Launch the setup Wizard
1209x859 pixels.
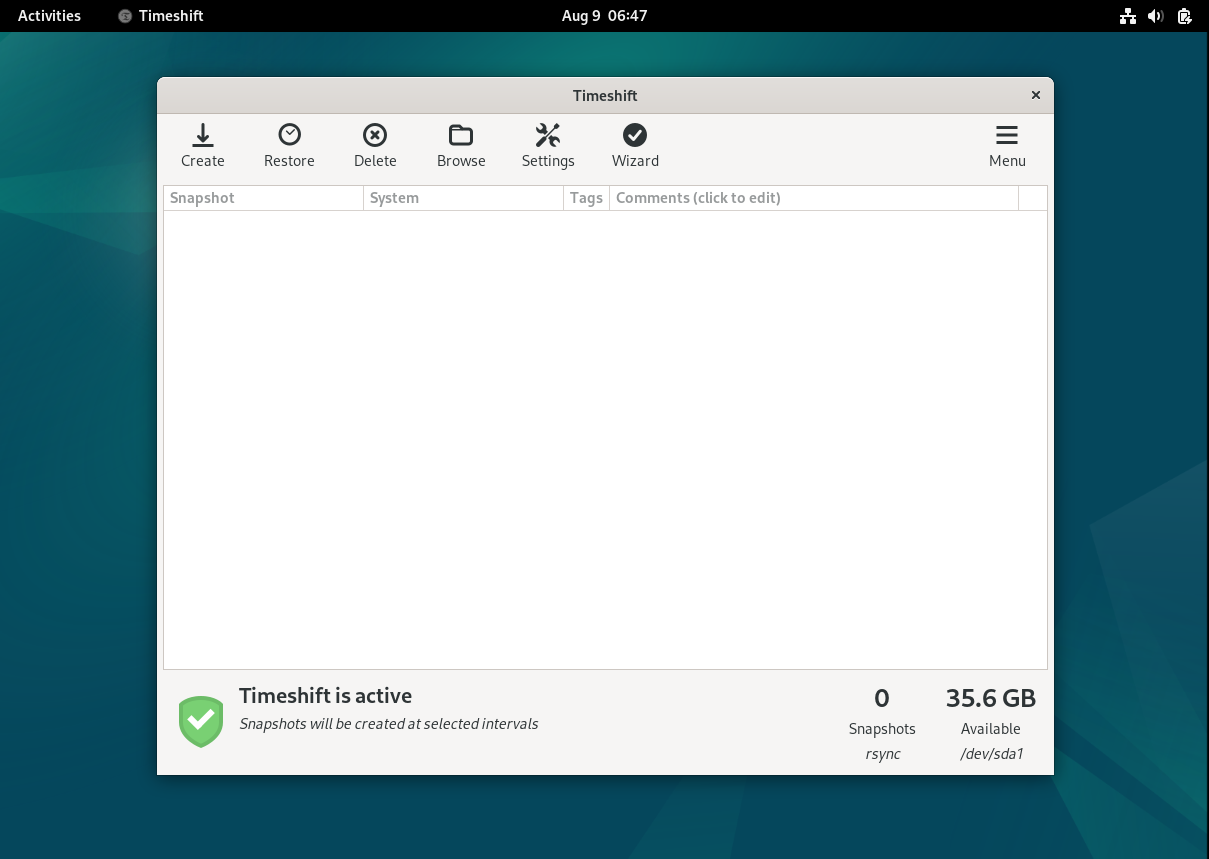[x=635, y=146]
